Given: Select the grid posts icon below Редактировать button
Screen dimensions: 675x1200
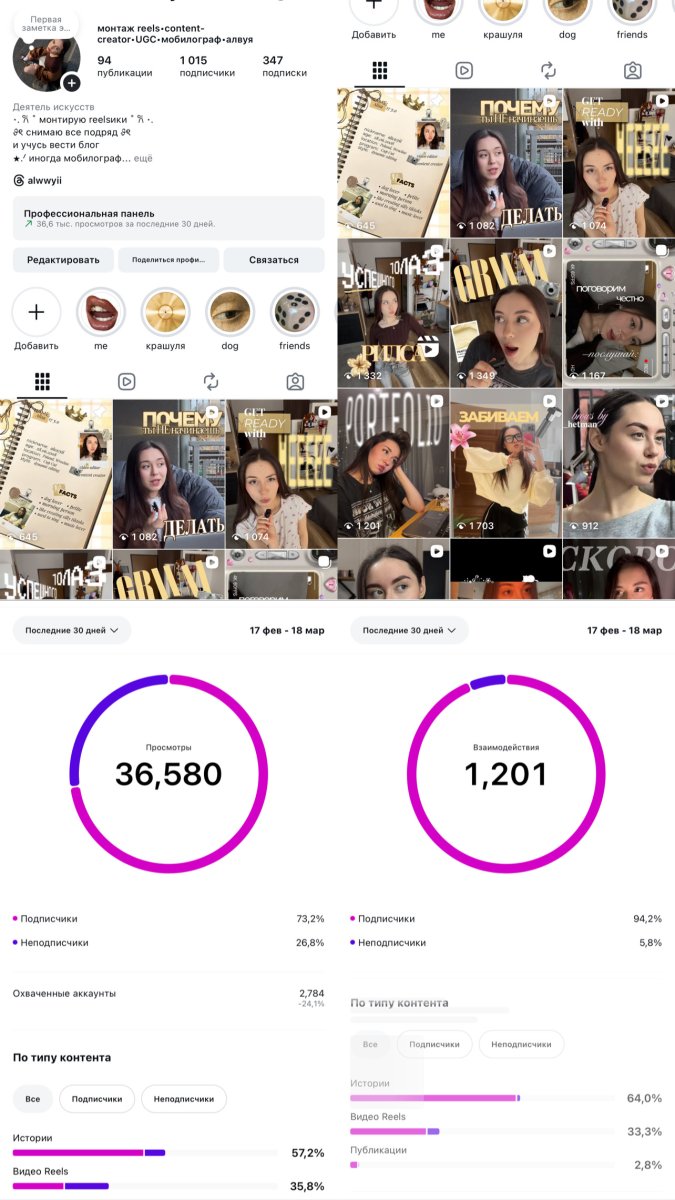Looking at the screenshot, I should click(x=42, y=381).
